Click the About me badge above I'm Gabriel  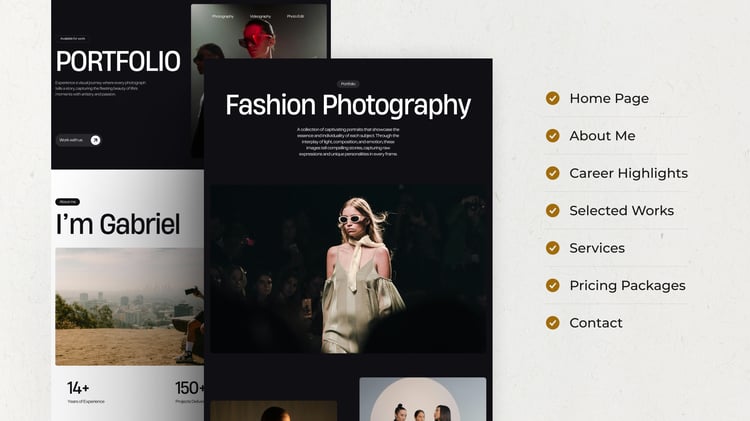click(67, 202)
